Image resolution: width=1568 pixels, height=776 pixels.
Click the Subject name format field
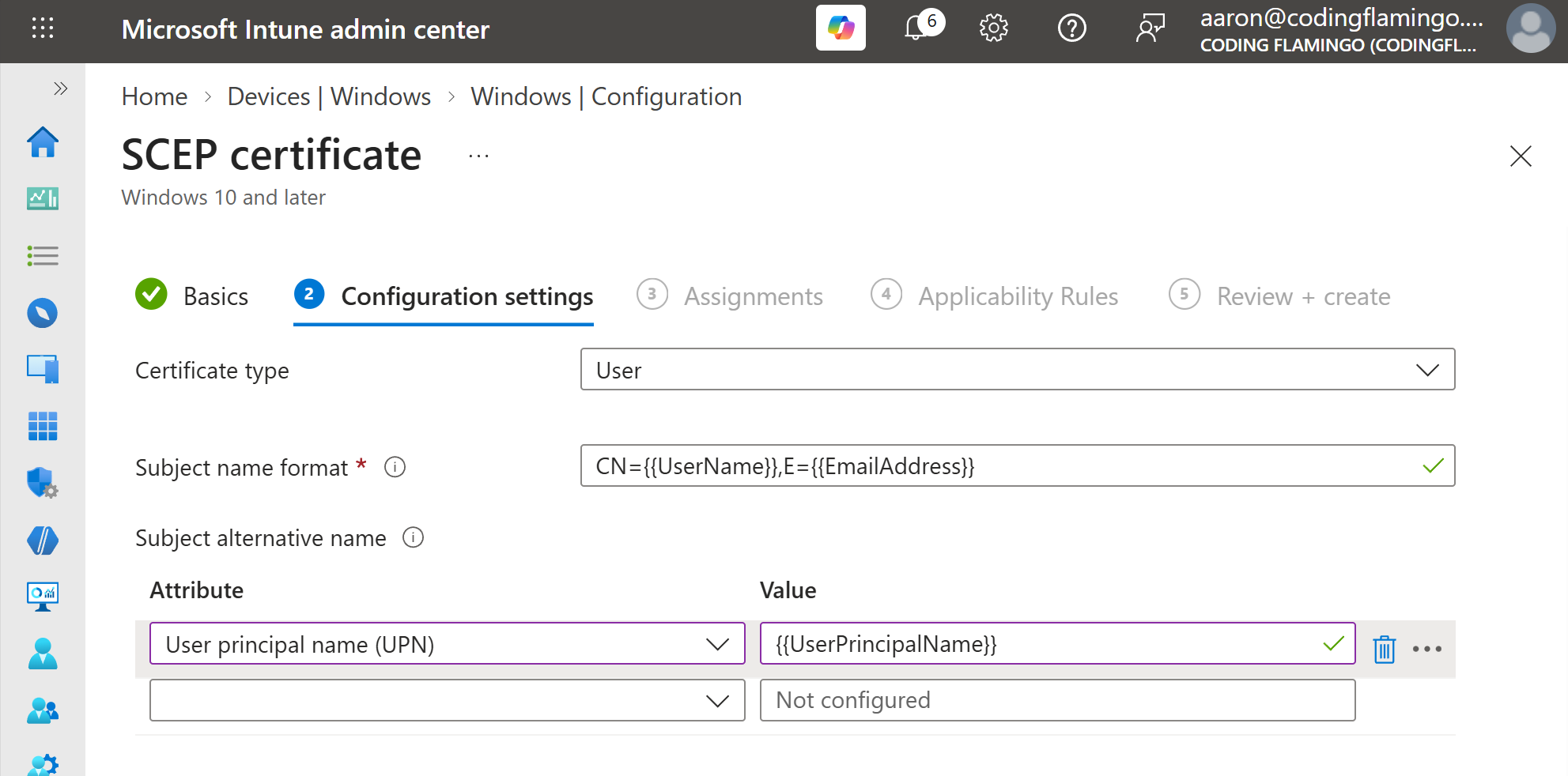pos(1018,465)
